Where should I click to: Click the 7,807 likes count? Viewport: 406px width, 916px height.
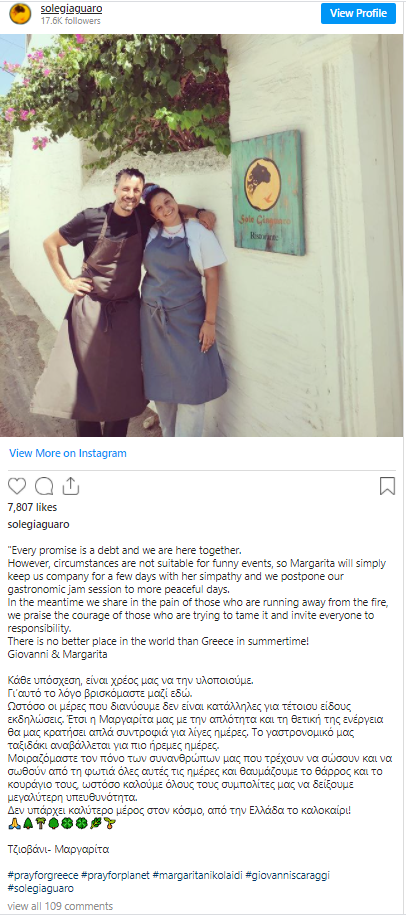click(32, 507)
